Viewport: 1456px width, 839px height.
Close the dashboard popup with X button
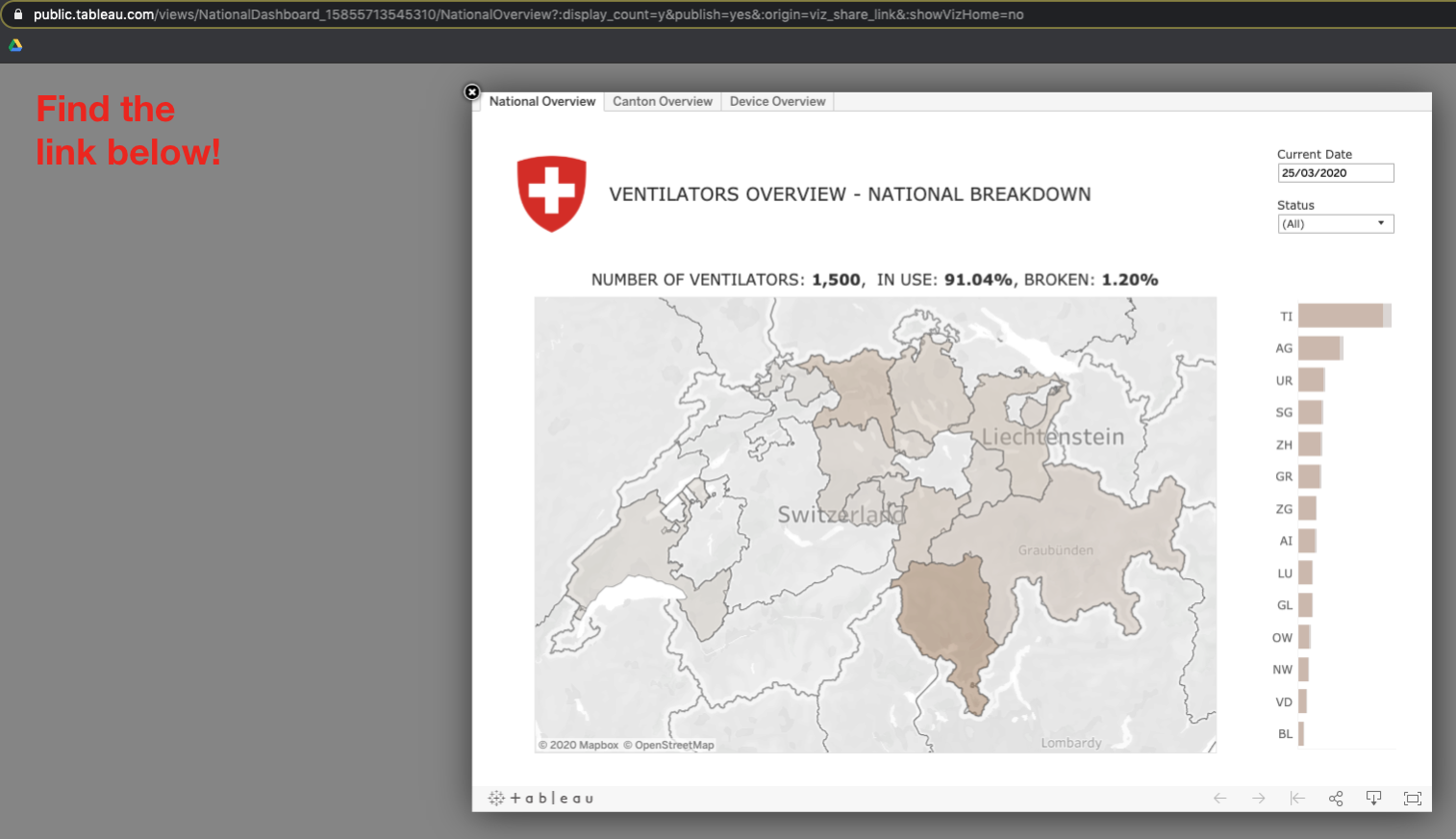point(471,92)
